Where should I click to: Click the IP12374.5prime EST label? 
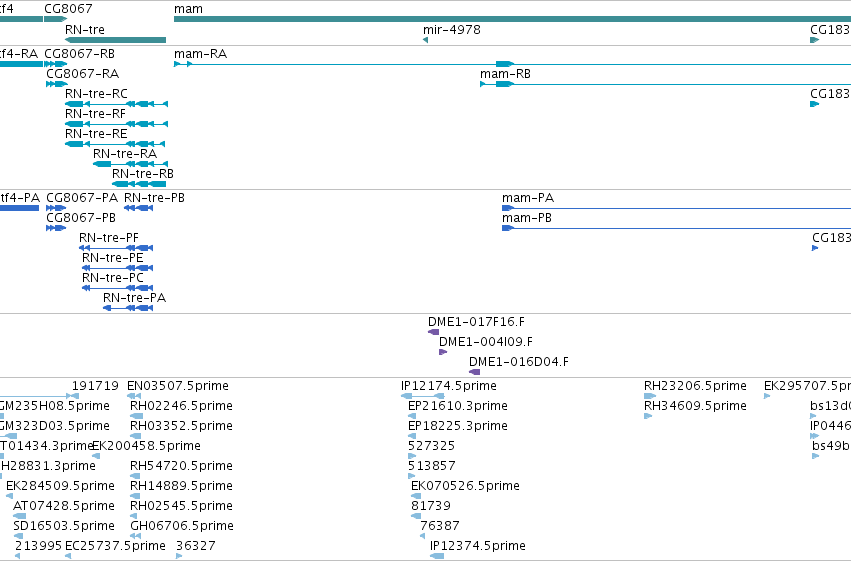pos(478,546)
